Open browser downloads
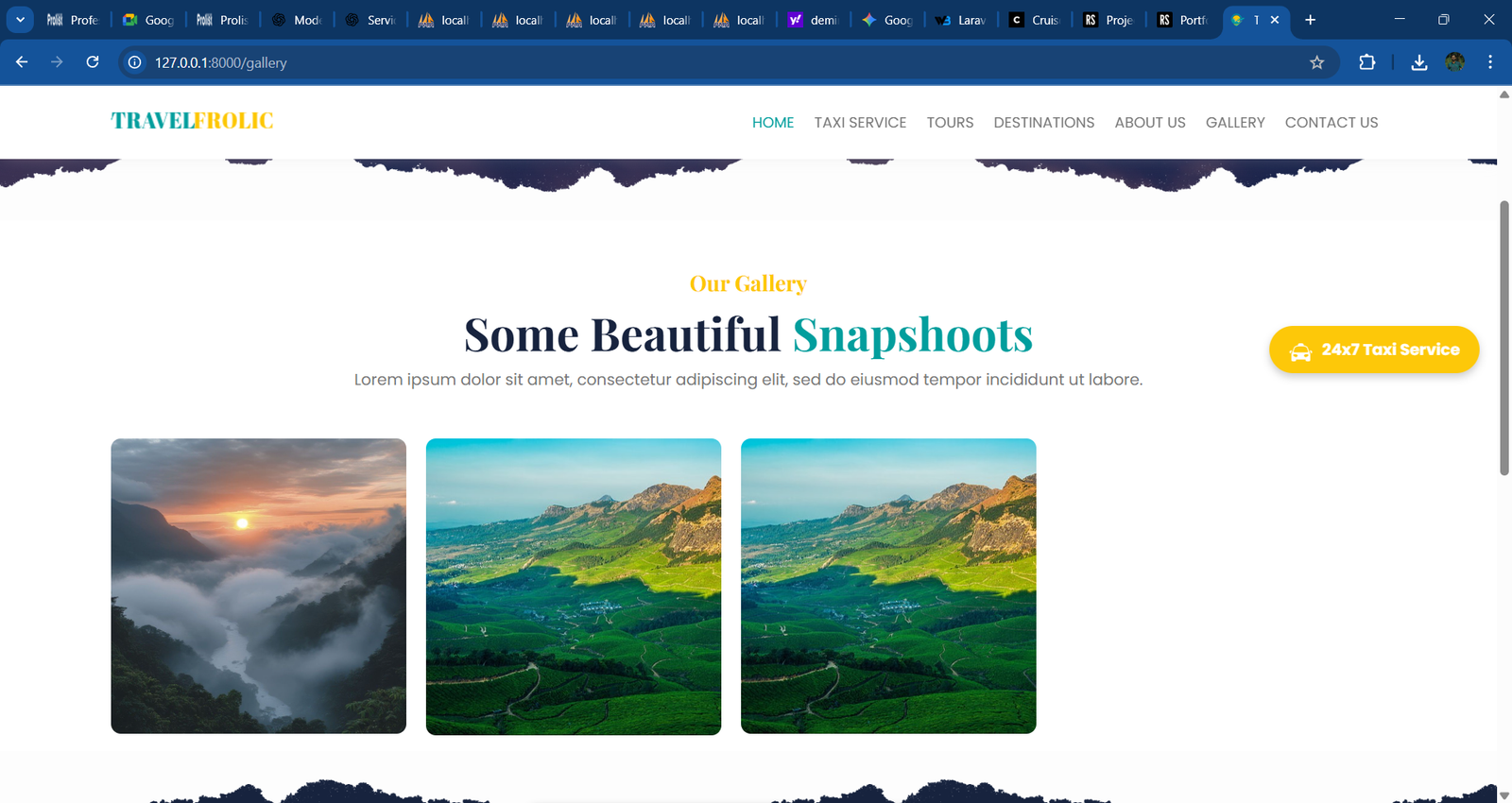The image size is (1512, 803). coord(1418,62)
